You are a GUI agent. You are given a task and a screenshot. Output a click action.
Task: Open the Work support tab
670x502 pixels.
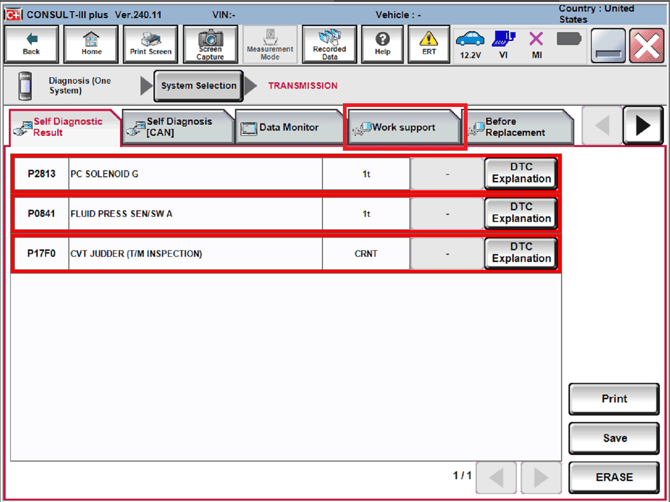tap(404, 127)
